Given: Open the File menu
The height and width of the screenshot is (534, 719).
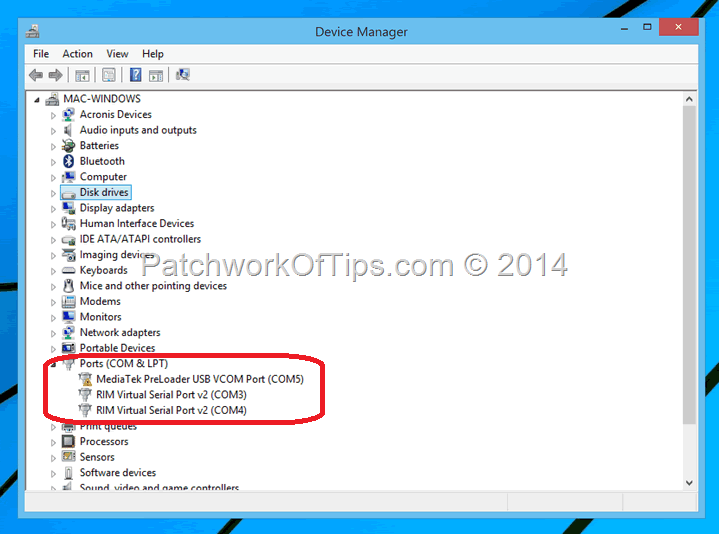Looking at the screenshot, I should click(41, 54).
